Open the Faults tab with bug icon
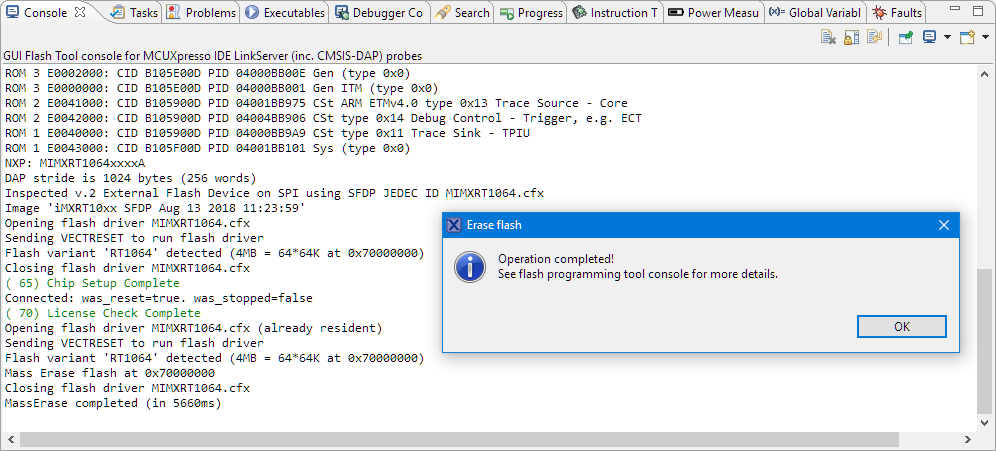This screenshot has height=451, width=996. coord(898,13)
